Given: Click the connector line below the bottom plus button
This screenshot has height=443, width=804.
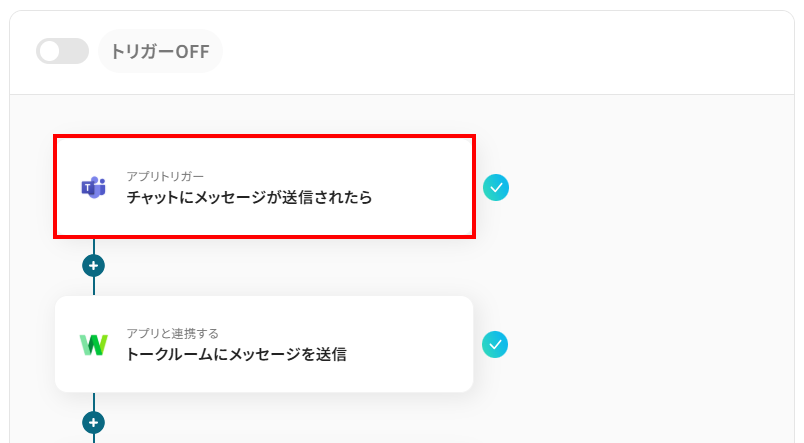Looking at the screenshot, I should (93, 438).
